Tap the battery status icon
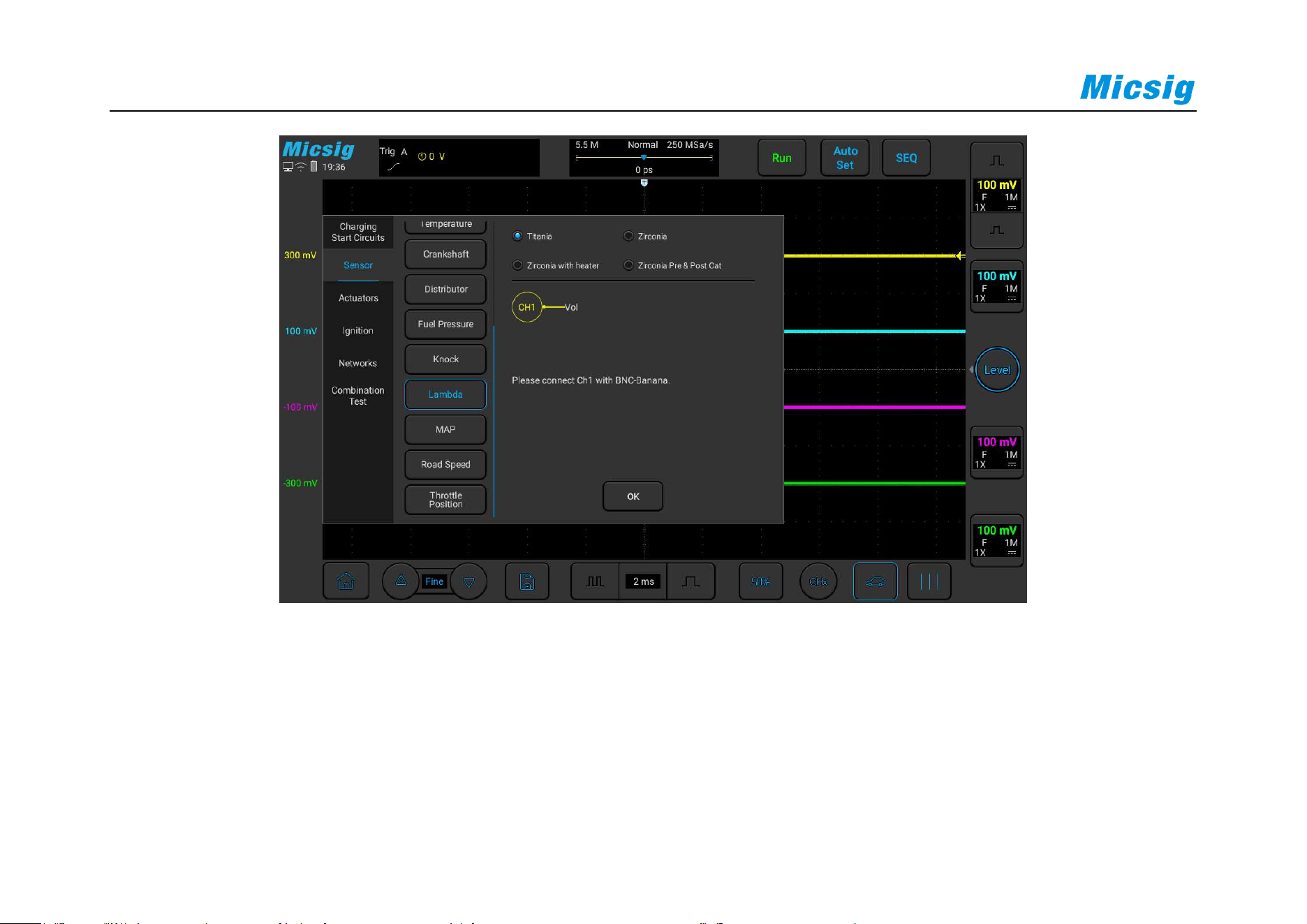 [x=313, y=167]
